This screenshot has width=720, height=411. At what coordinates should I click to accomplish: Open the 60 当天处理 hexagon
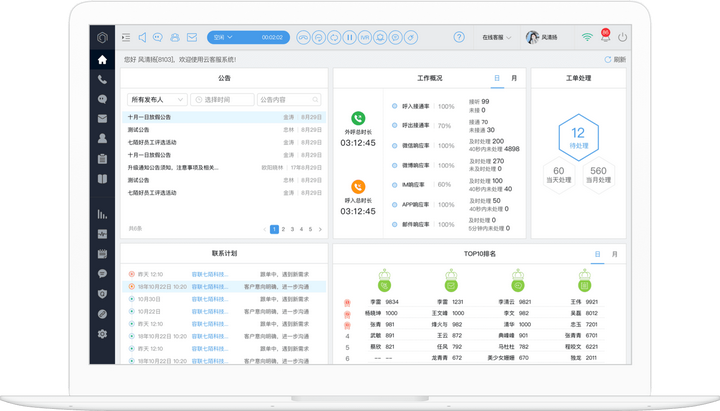point(559,175)
